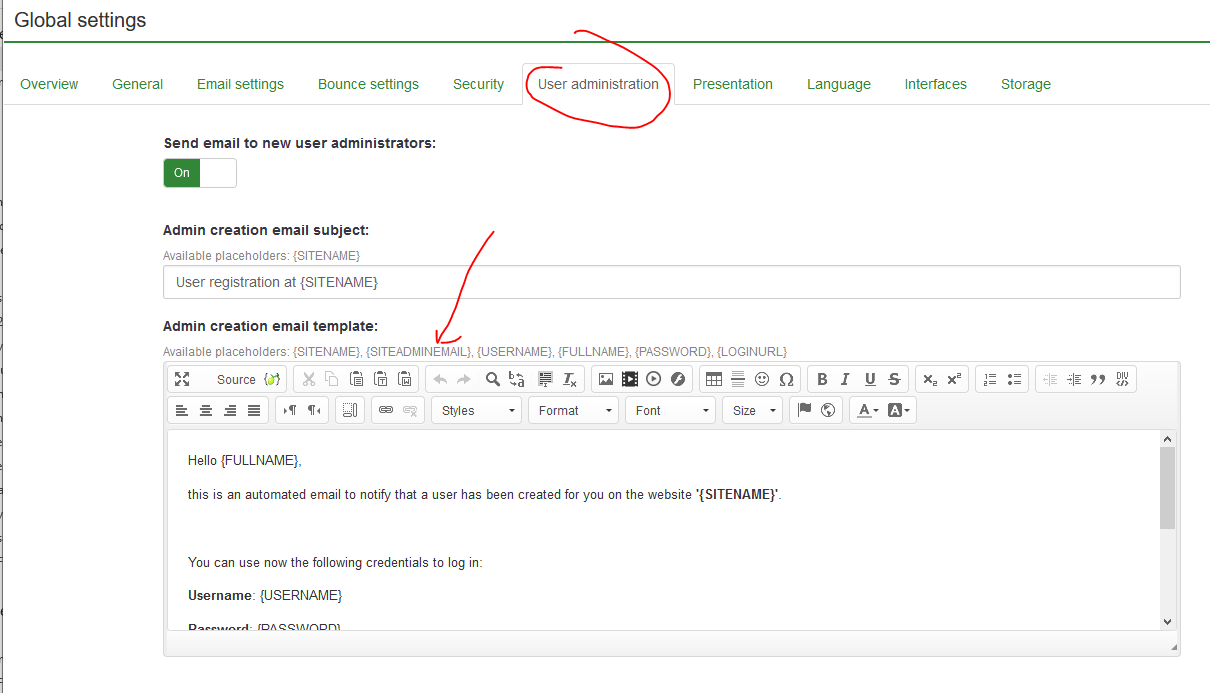Click the admin creation email subject field

tap(671, 282)
